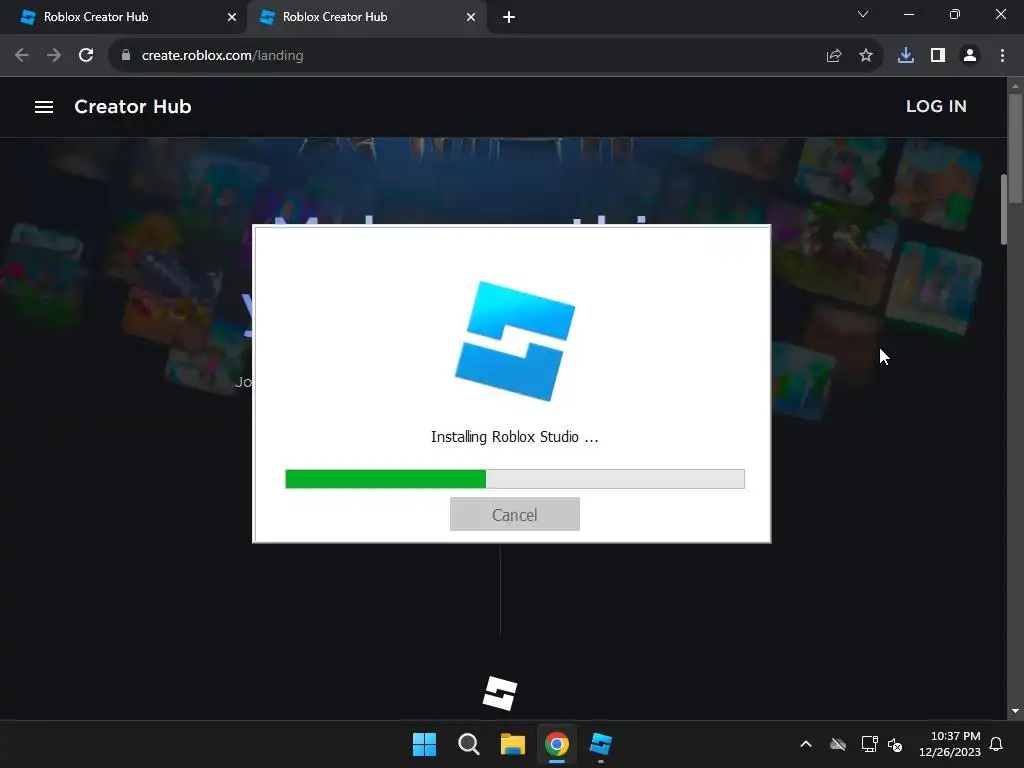The width and height of the screenshot is (1024, 768).
Task: Open a new browser tab
Action: [509, 17]
